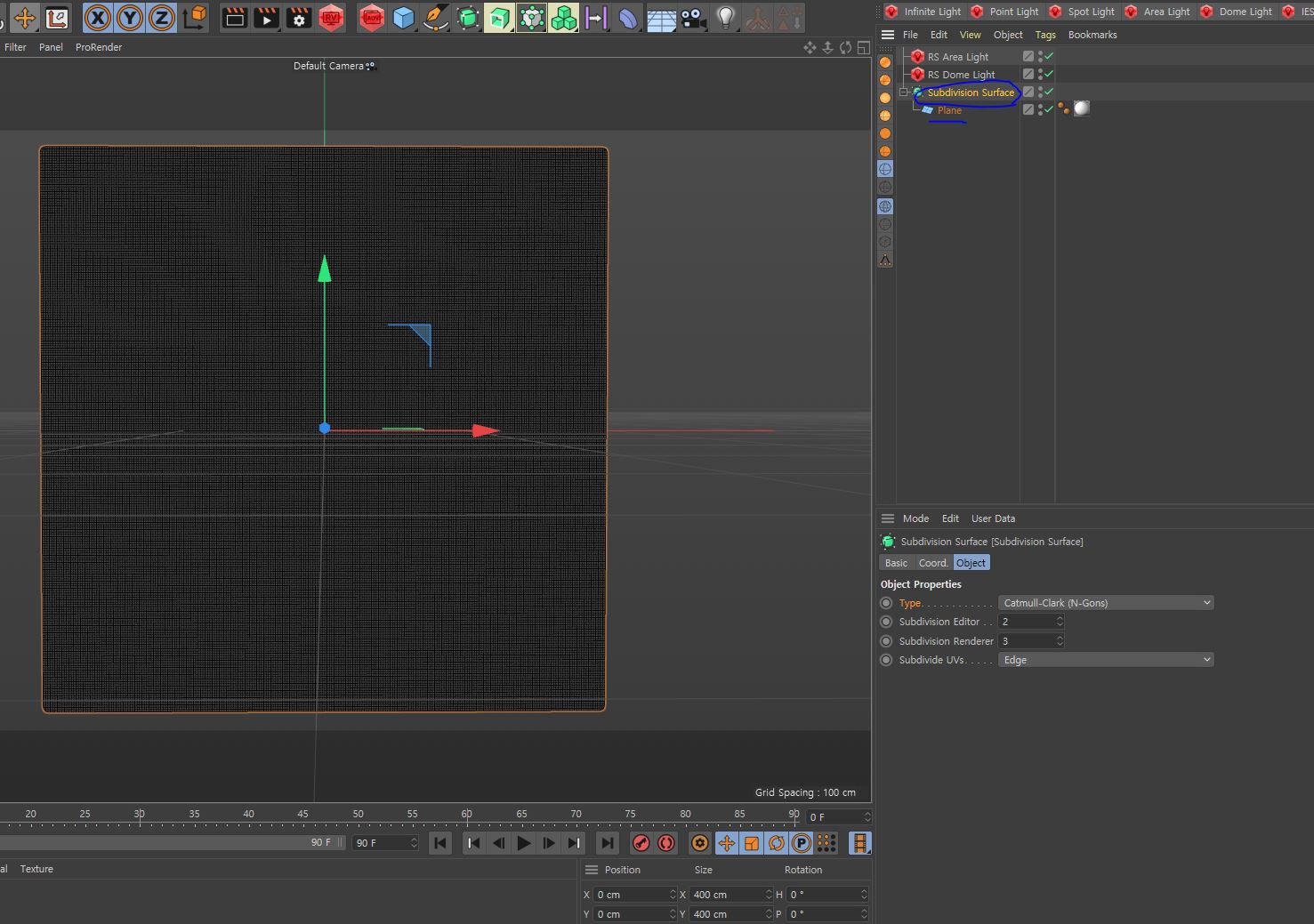Open Redshift RenderView RV icon
Image resolution: width=1314 pixels, height=924 pixels.
tap(331, 18)
